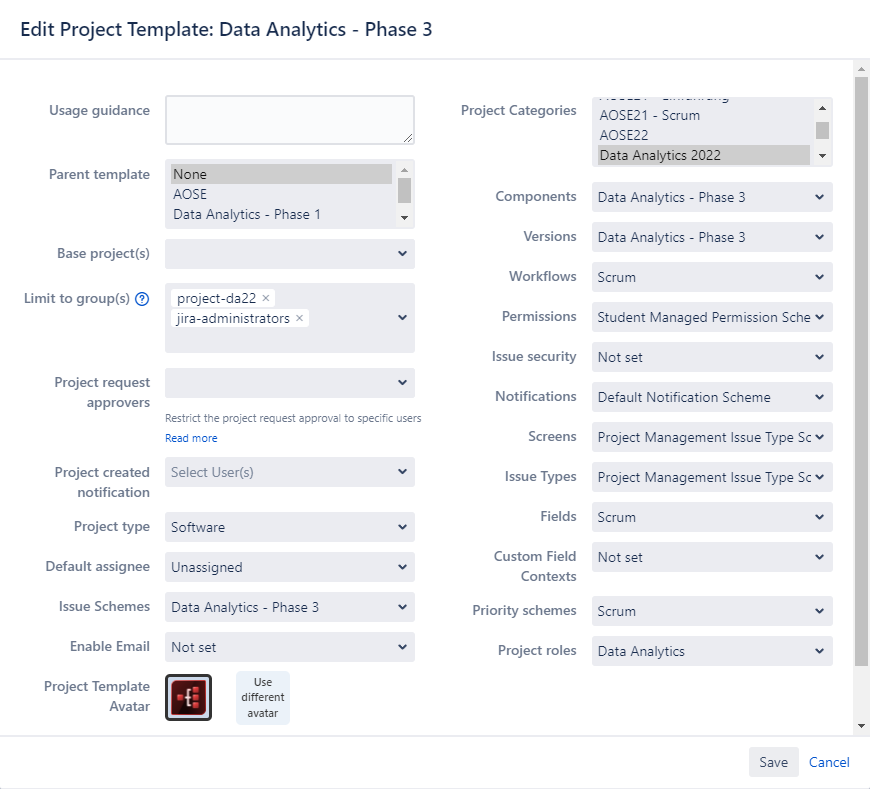This screenshot has width=870, height=789.
Task: Click the help icon beside Limit to group(s)
Action: click(x=142, y=299)
